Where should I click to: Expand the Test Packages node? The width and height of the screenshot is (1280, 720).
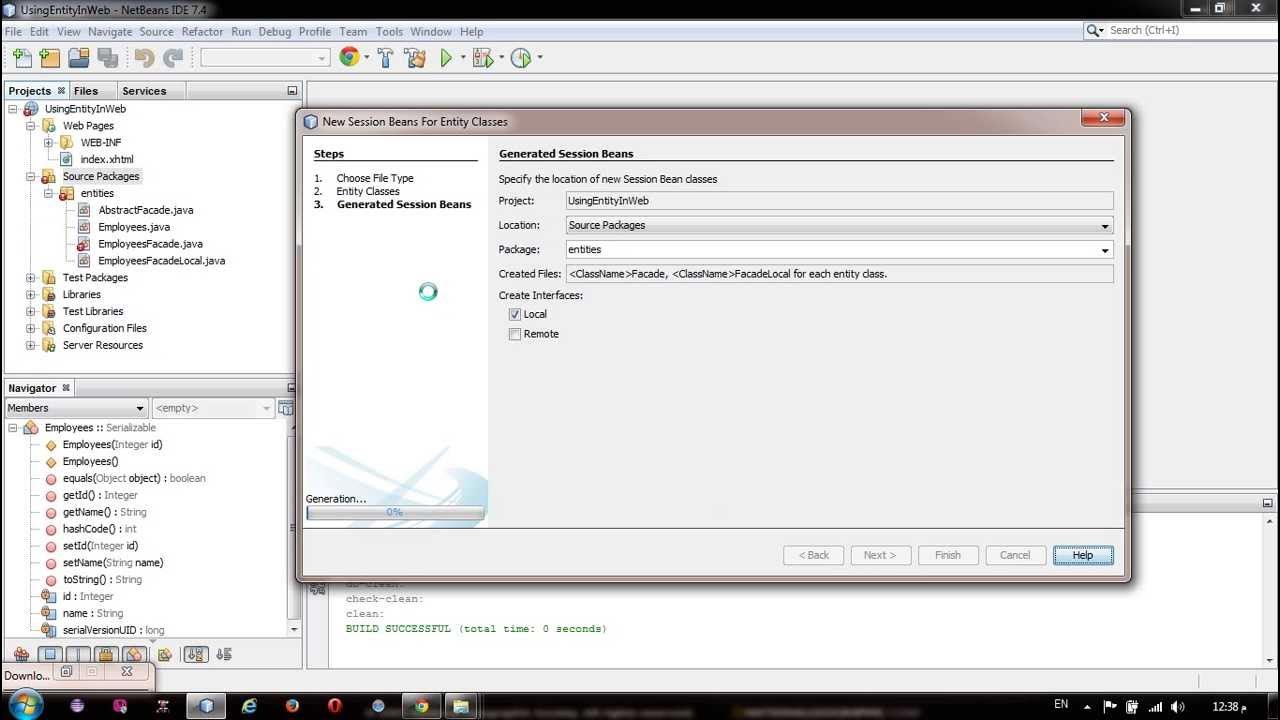31,278
